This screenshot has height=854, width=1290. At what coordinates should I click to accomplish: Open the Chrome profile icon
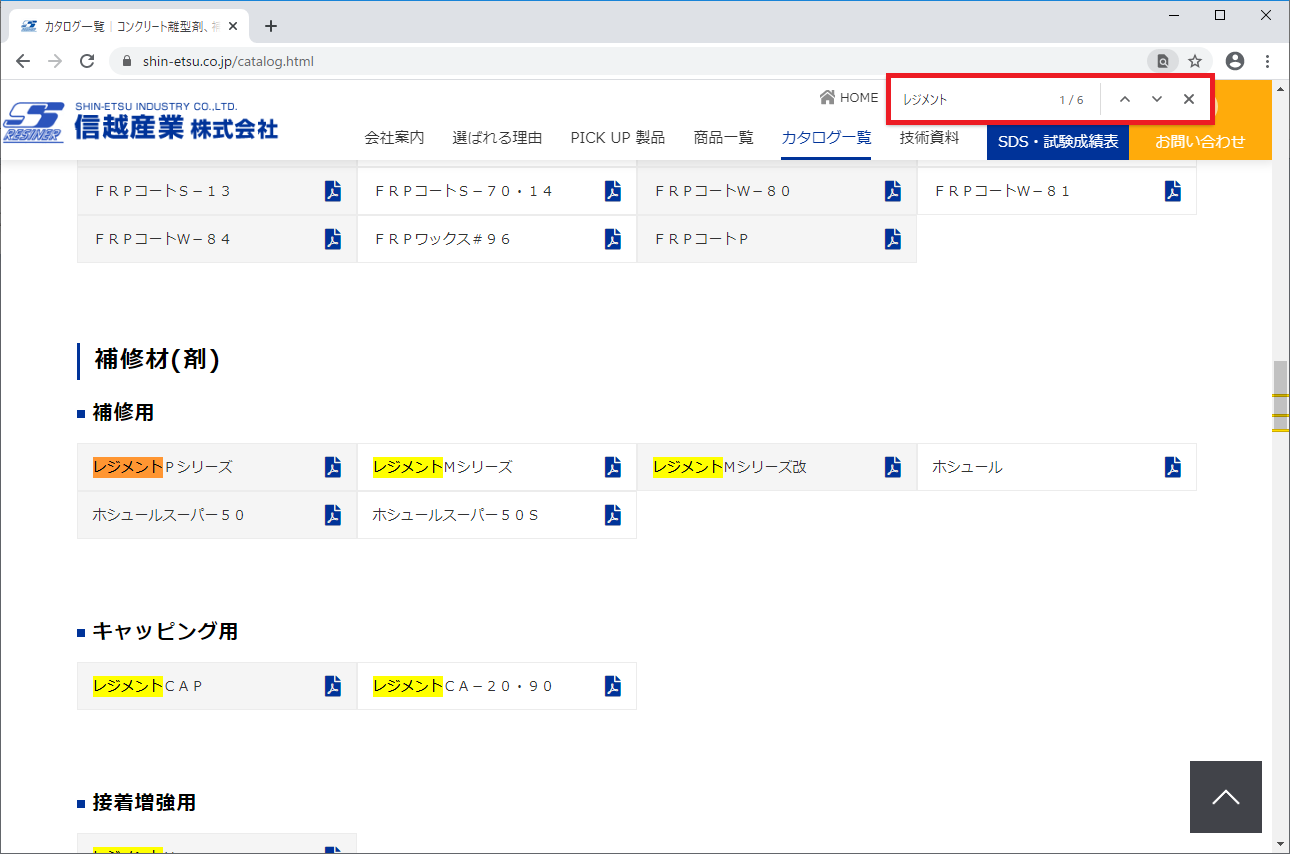pos(1235,61)
